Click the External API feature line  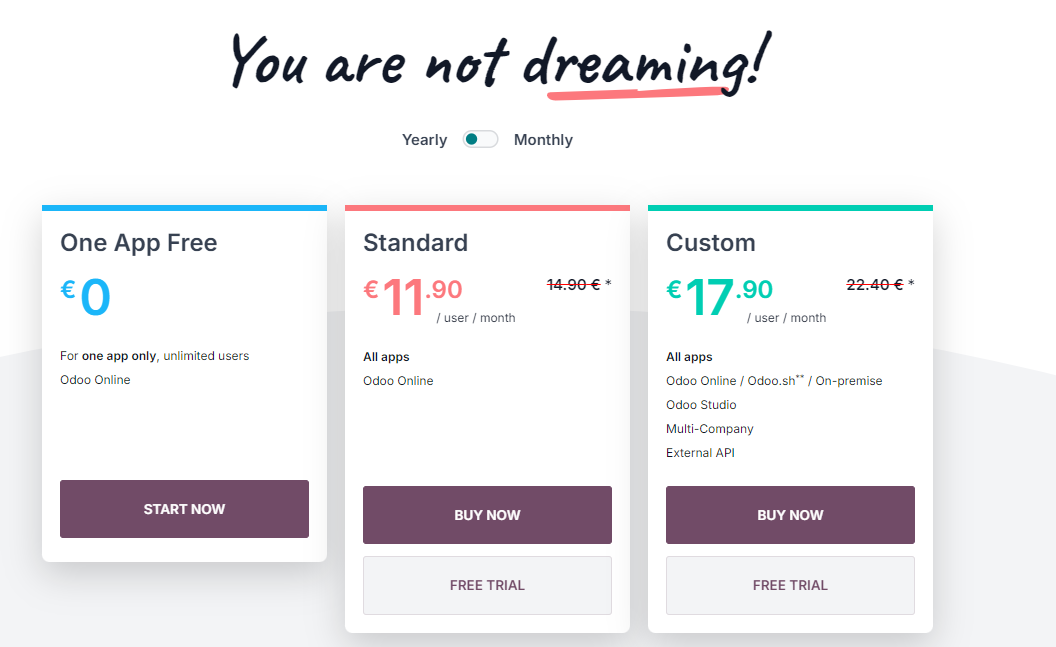(x=701, y=453)
